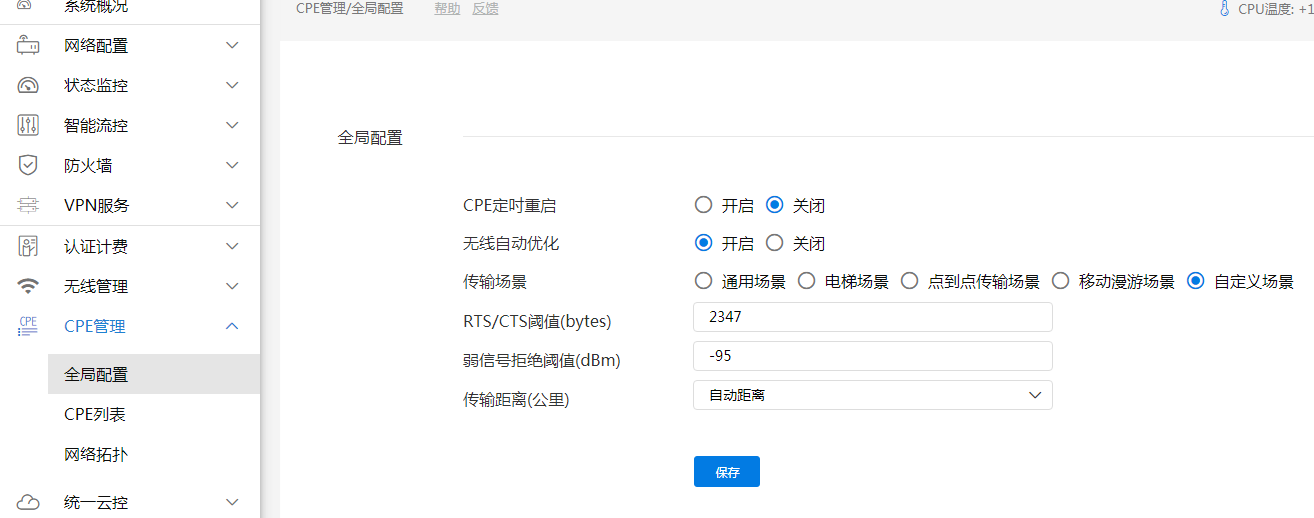Select the 电梯场景 transmission scenario

pos(807,281)
